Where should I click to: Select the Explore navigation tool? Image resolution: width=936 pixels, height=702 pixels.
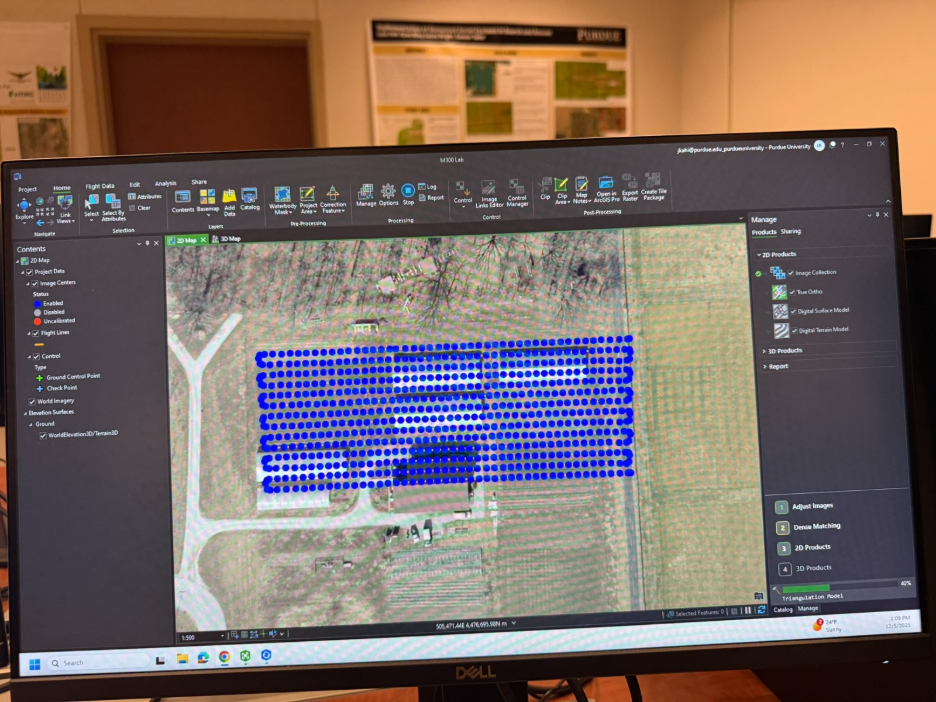(24, 209)
